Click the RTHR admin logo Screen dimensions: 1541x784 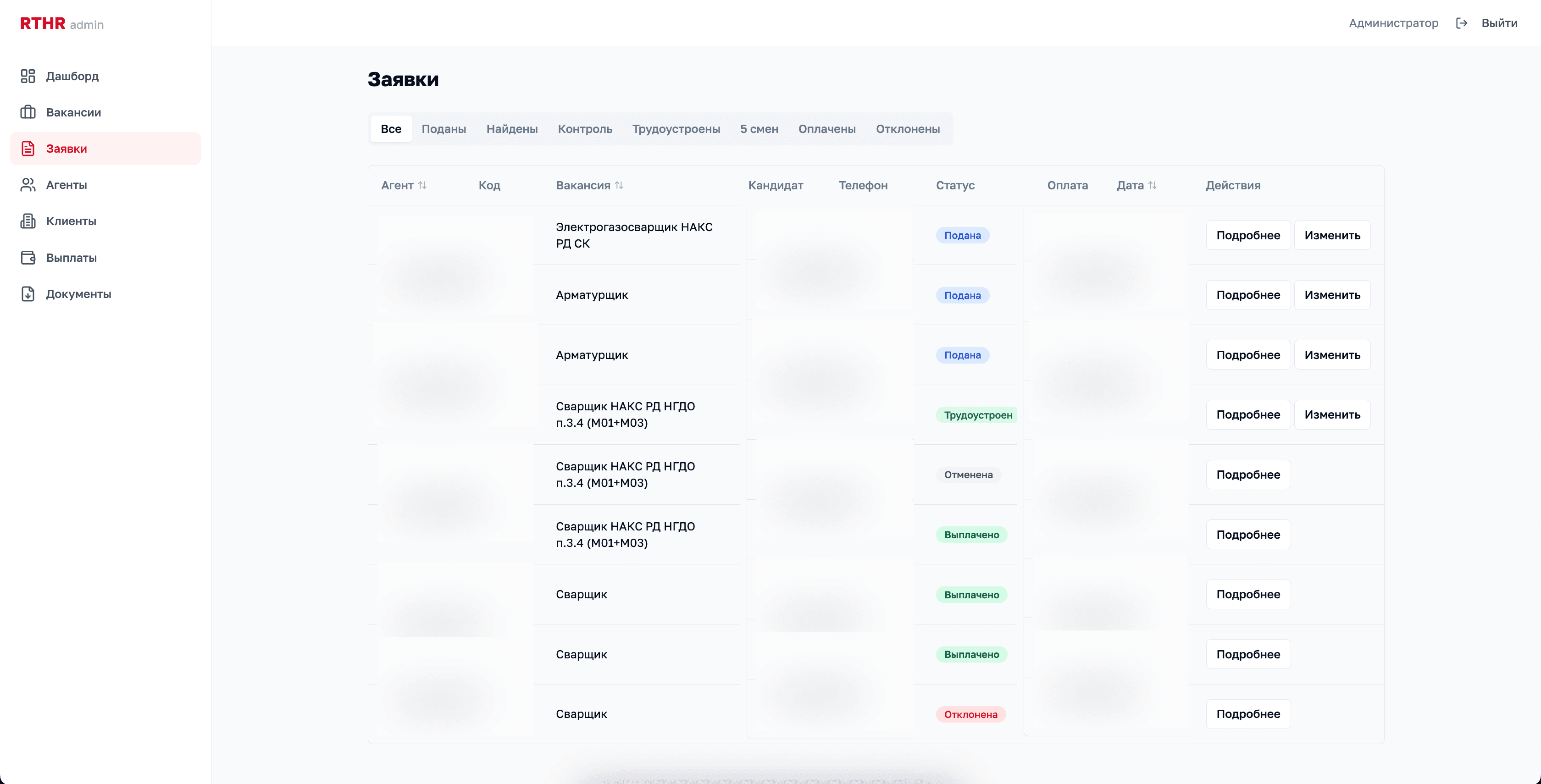coord(61,23)
